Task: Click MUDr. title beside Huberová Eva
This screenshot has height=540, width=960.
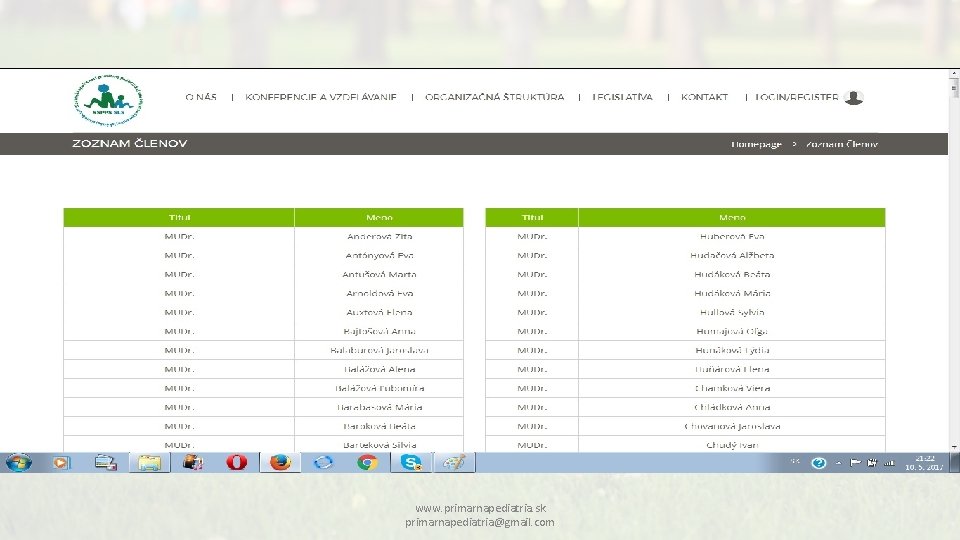Action: tap(532, 236)
